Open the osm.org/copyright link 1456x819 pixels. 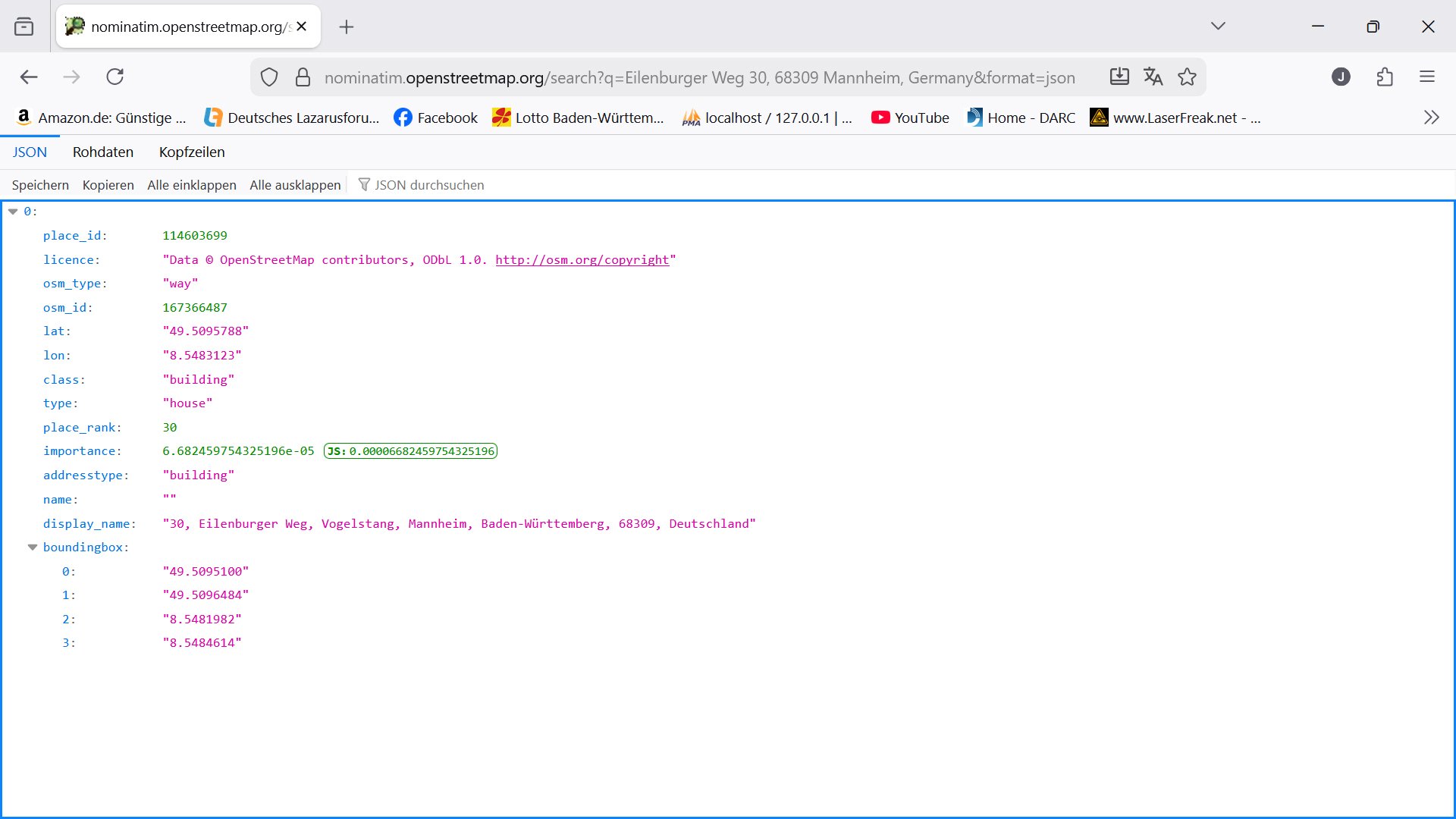pos(582,259)
